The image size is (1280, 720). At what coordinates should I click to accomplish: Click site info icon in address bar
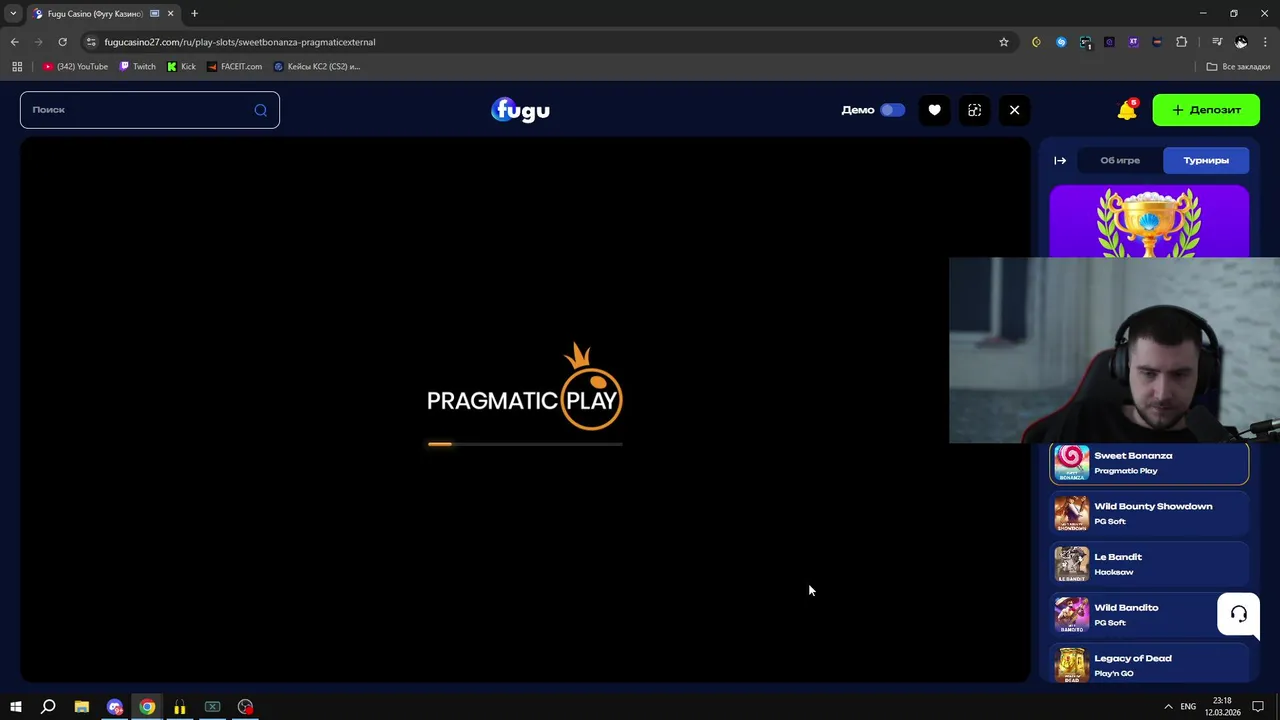click(x=91, y=42)
